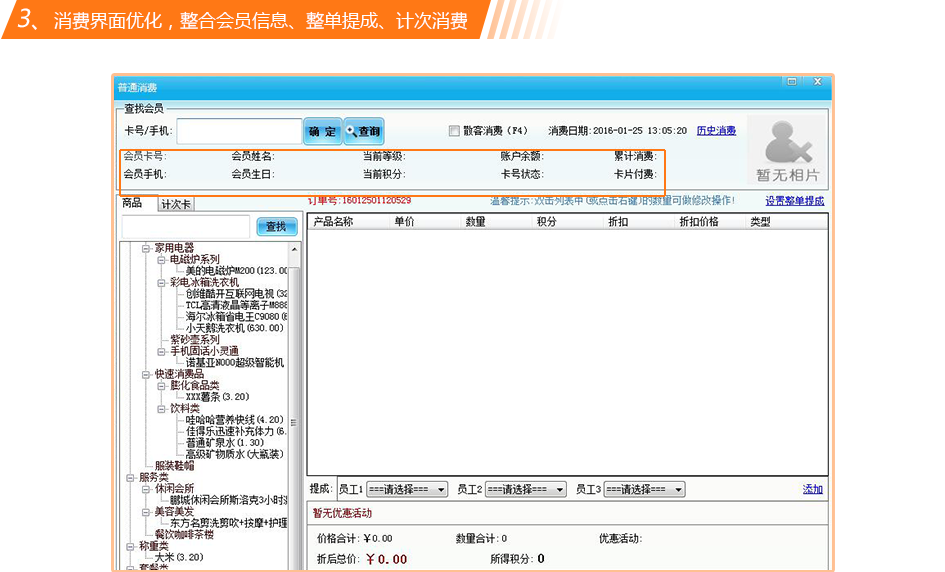Screen dimensions: 945x572
Task: Select 创维酷开互联网电视 product
Action: tap(236, 294)
